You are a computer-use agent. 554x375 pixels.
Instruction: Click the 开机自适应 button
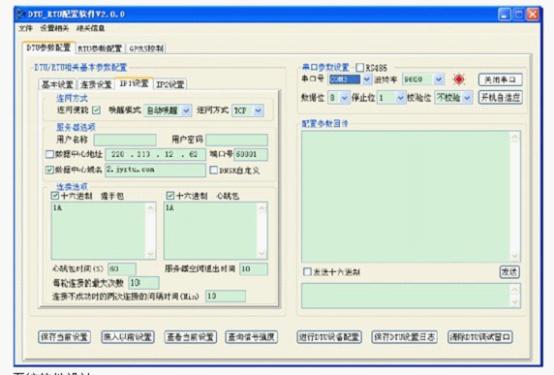[x=500, y=97]
